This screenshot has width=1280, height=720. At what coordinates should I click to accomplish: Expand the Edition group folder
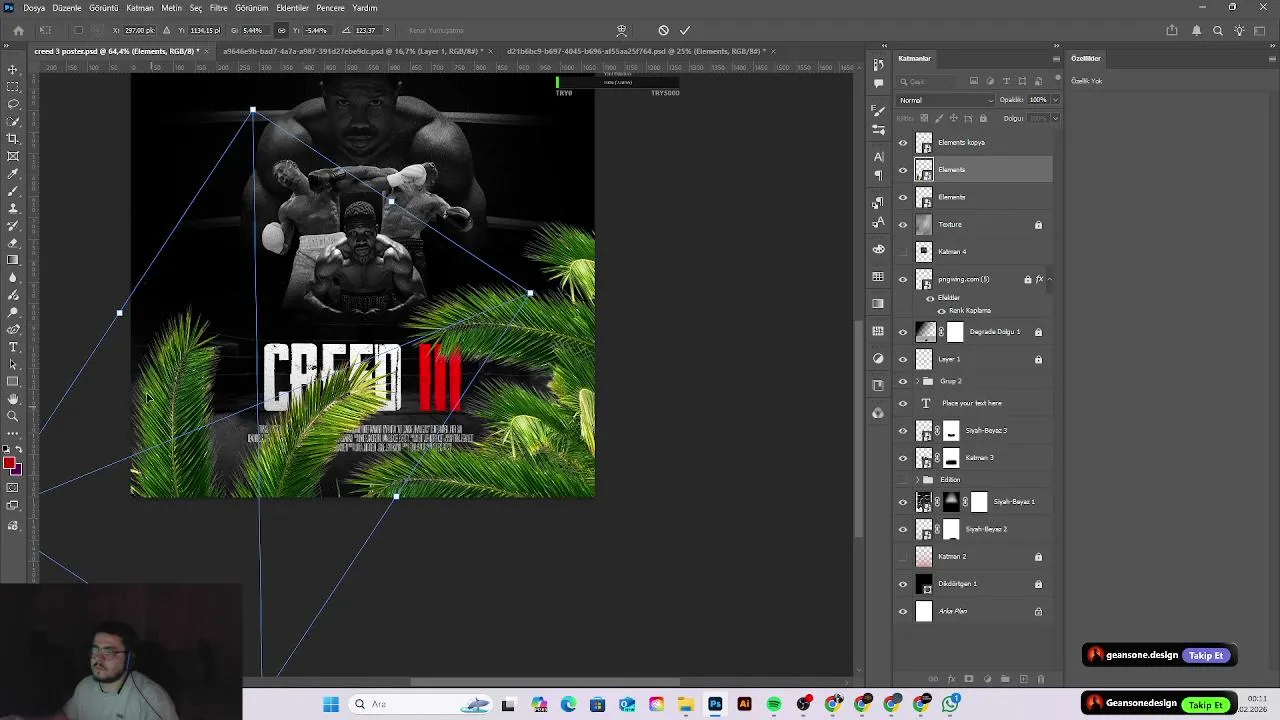pos(917,480)
